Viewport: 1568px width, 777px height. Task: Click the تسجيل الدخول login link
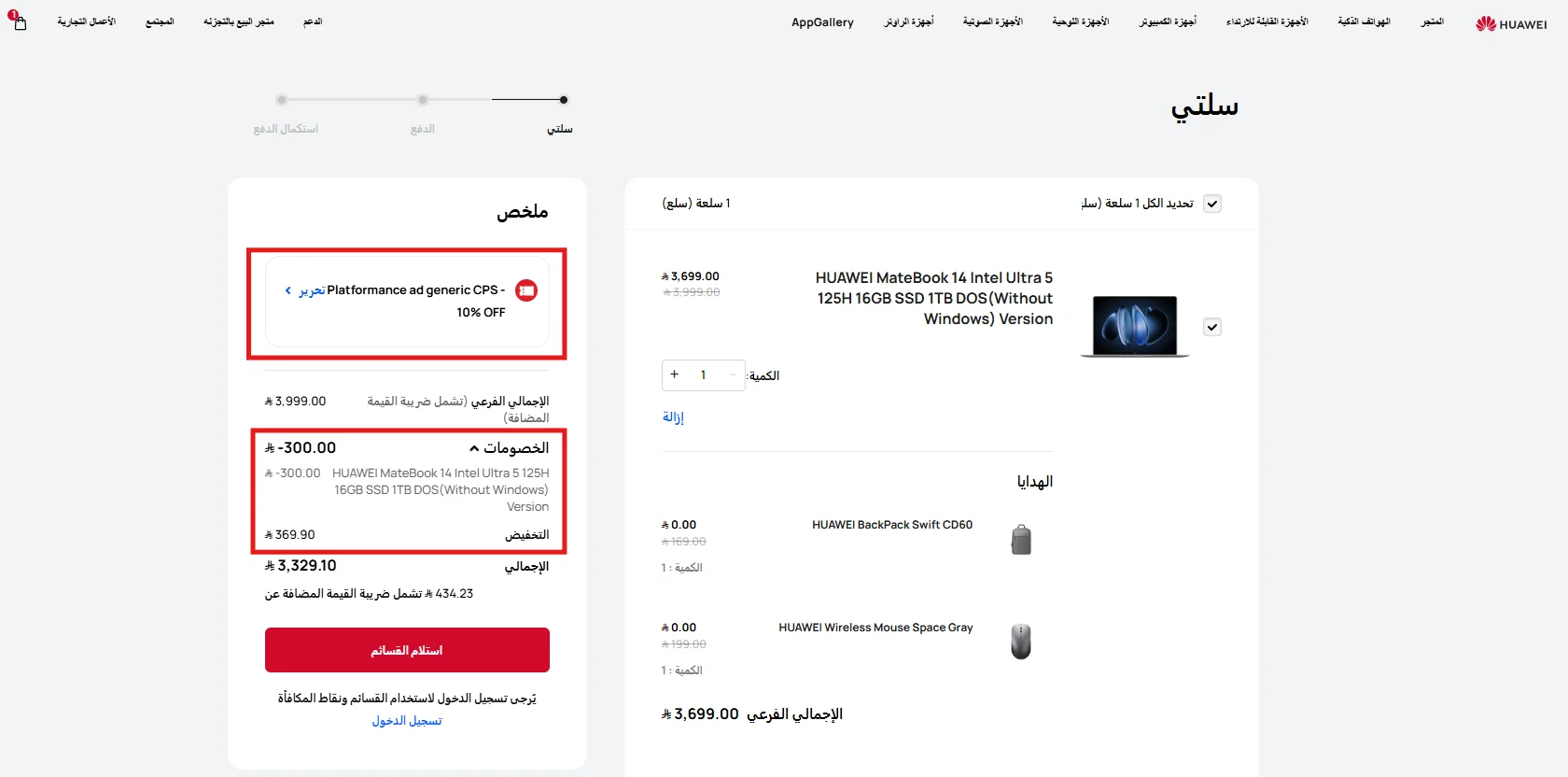click(407, 721)
